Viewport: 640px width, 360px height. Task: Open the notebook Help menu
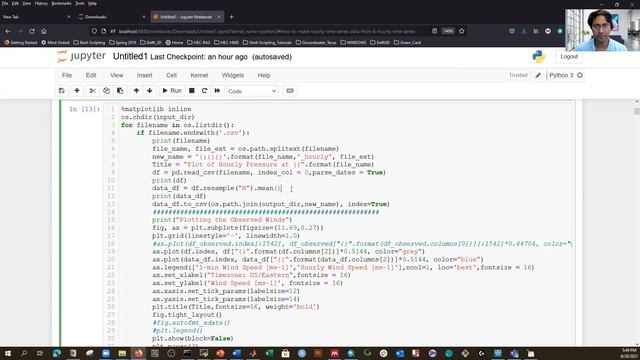[x=264, y=76]
